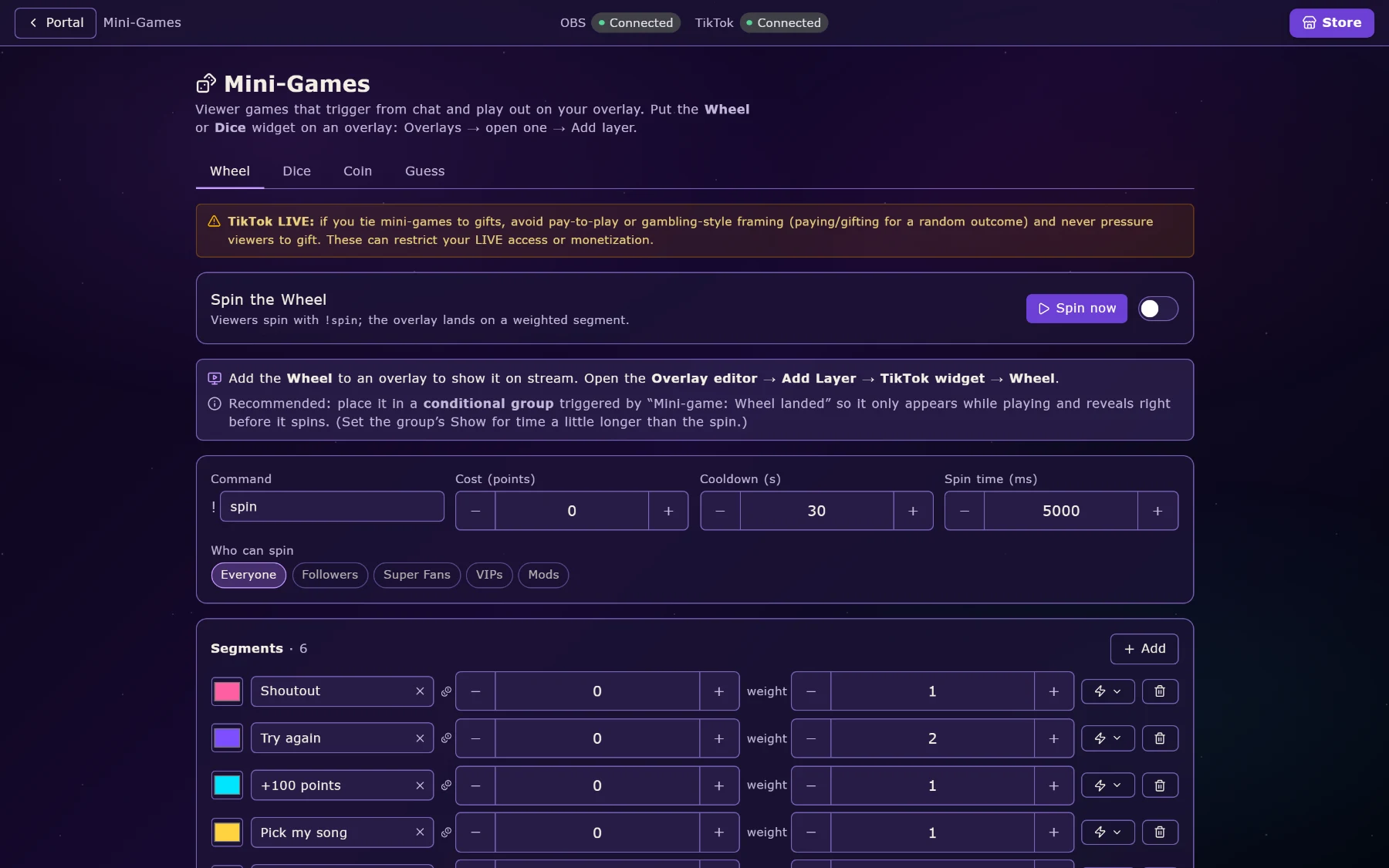Image resolution: width=1389 pixels, height=868 pixels.
Task: Clear the +100 points segment name
Action: coord(420,785)
